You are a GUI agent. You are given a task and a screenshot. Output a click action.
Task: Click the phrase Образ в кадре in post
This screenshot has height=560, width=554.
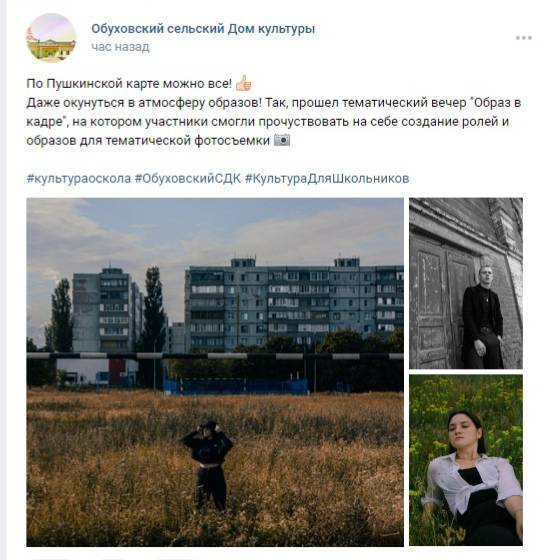tap(274, 112)
